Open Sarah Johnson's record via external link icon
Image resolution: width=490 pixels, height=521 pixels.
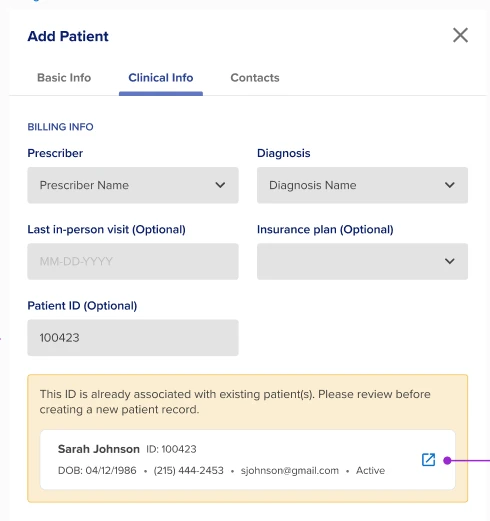point(428,460)
